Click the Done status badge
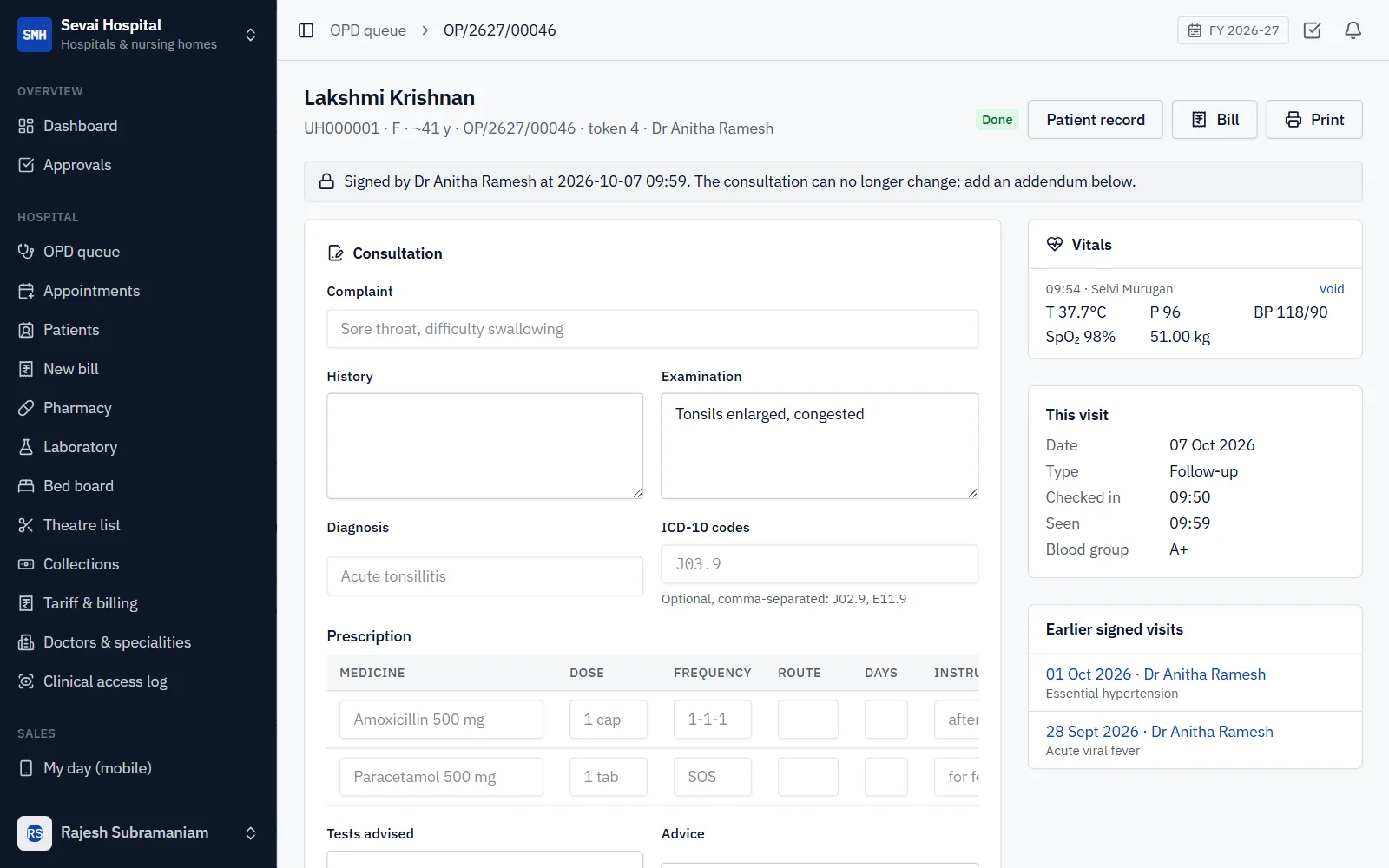The image size is (1389, 868). [x=997, y=120]
